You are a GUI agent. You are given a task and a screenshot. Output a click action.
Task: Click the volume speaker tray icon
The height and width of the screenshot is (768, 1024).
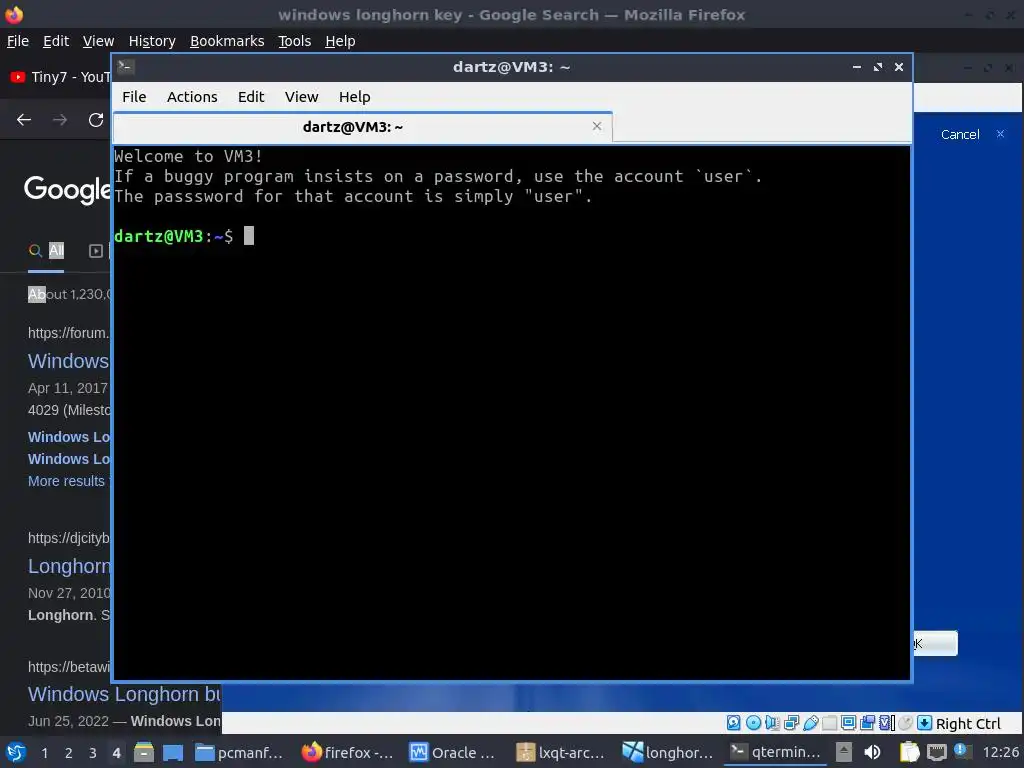pyautogui.click(x=872, y=752)
